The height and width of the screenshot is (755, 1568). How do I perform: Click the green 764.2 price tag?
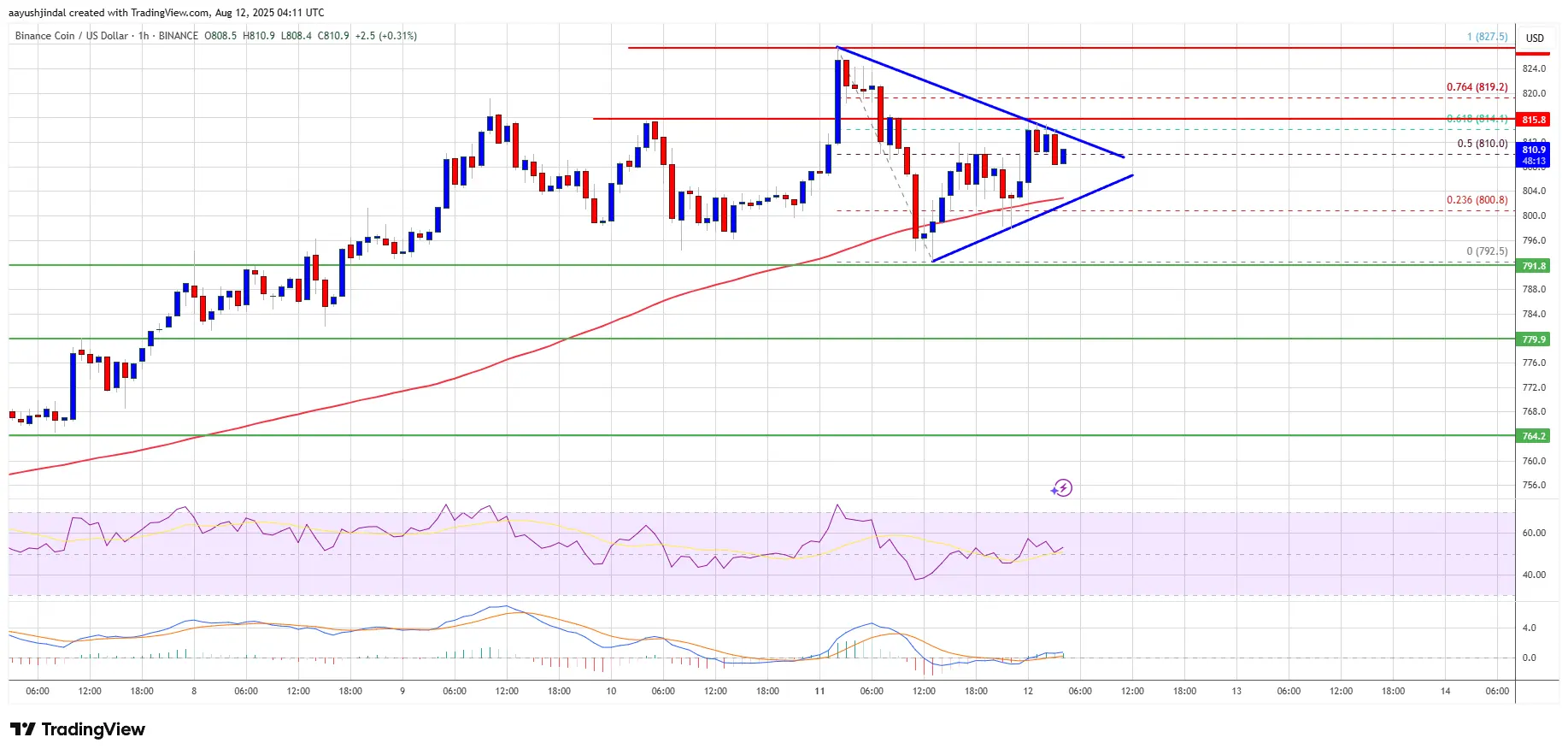pos(1534,436)
